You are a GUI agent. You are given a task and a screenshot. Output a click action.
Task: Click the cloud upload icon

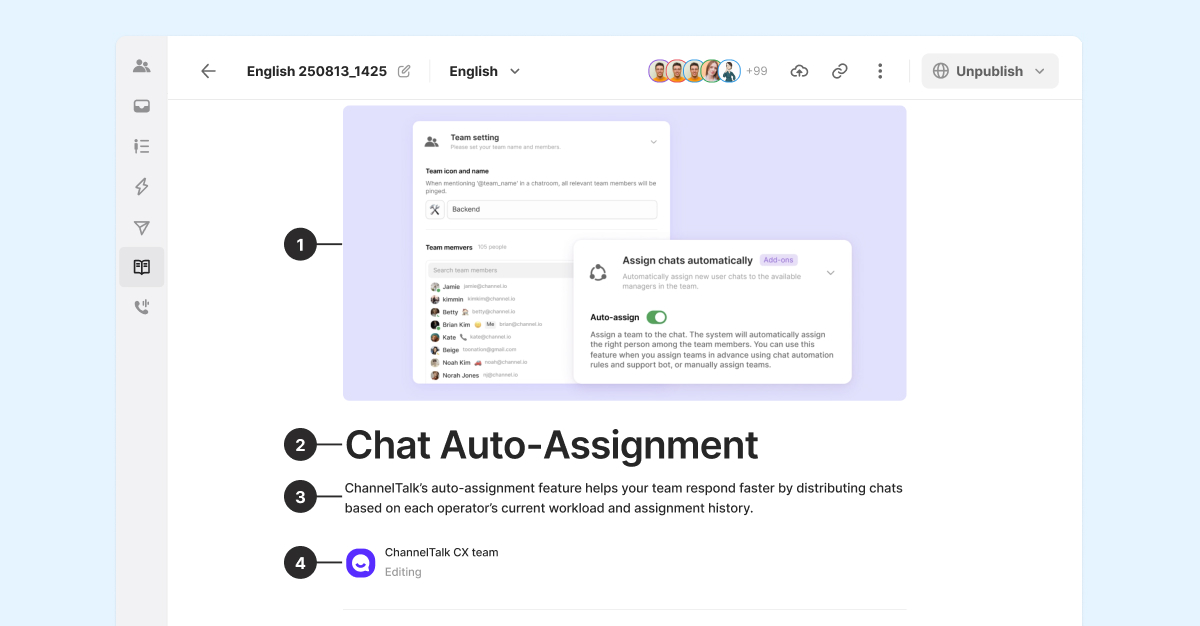coord(799,71)
